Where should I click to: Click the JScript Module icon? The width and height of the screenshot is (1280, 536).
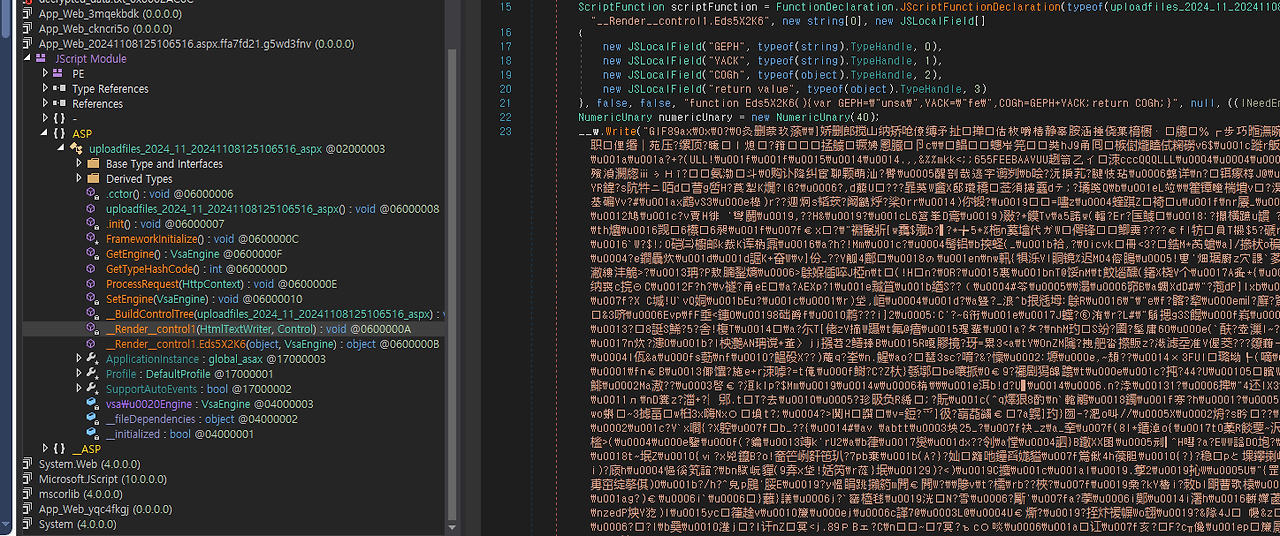[x=41, y=59]
